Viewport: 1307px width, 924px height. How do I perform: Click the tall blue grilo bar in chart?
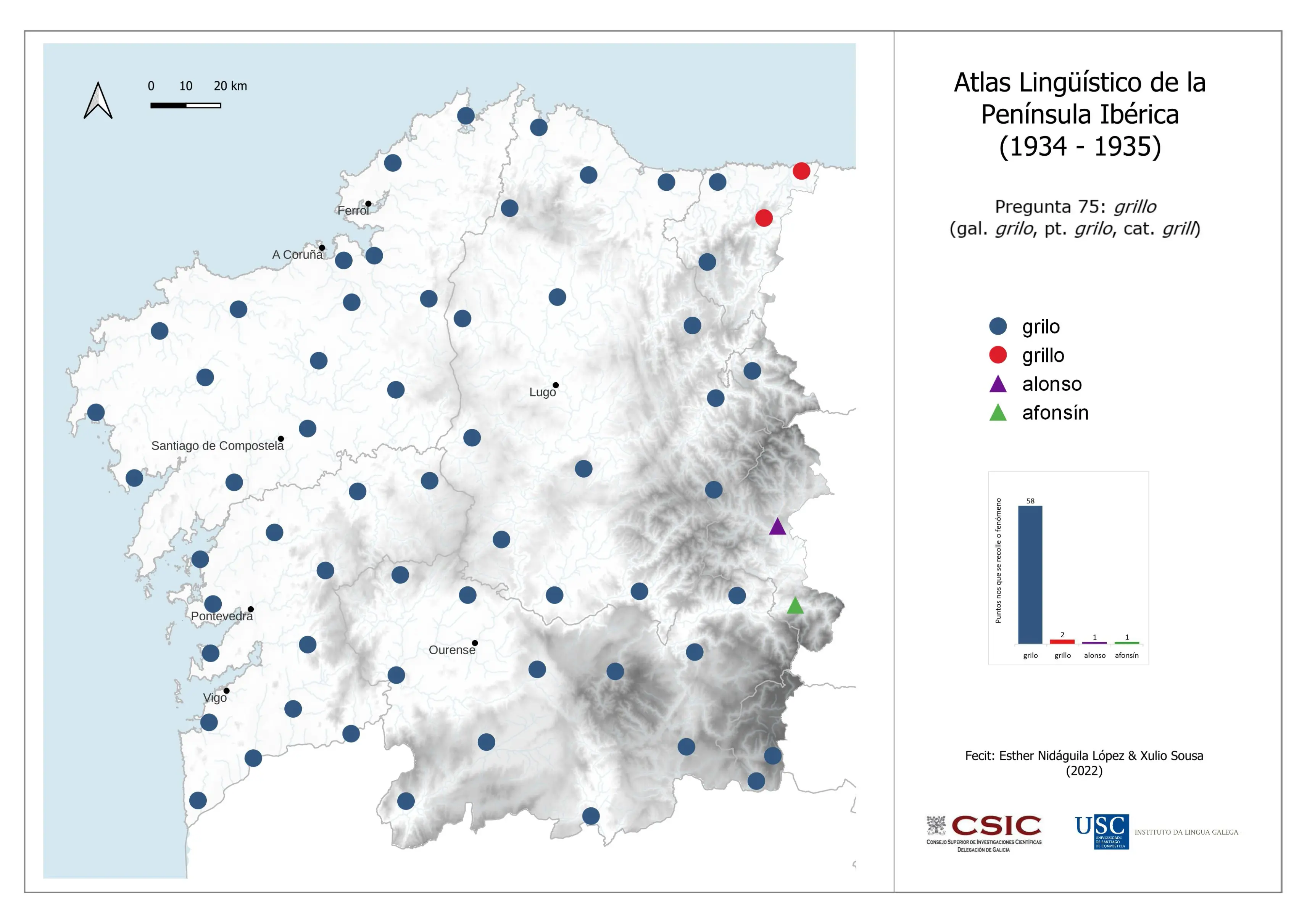click(x=1030, y=575)
